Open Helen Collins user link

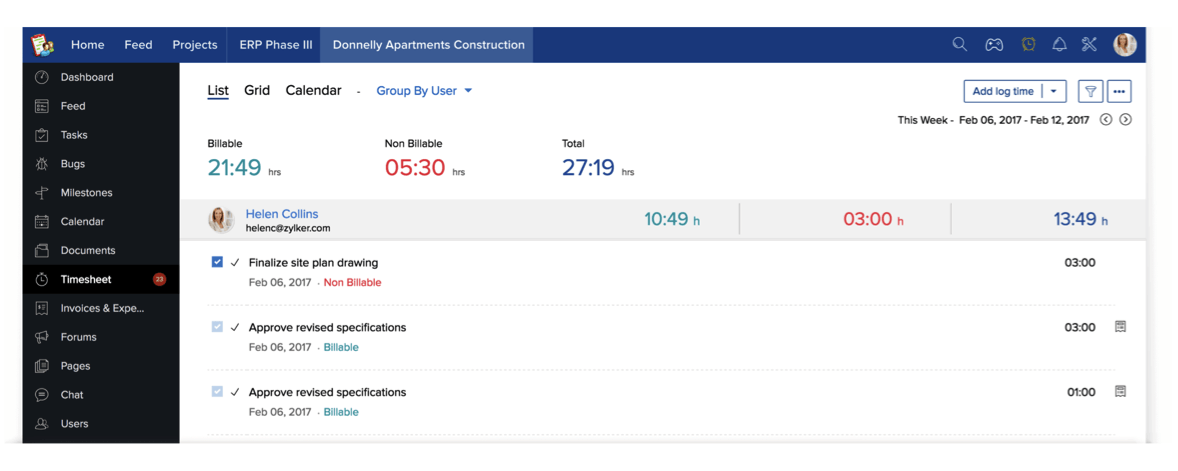(282, 214)
